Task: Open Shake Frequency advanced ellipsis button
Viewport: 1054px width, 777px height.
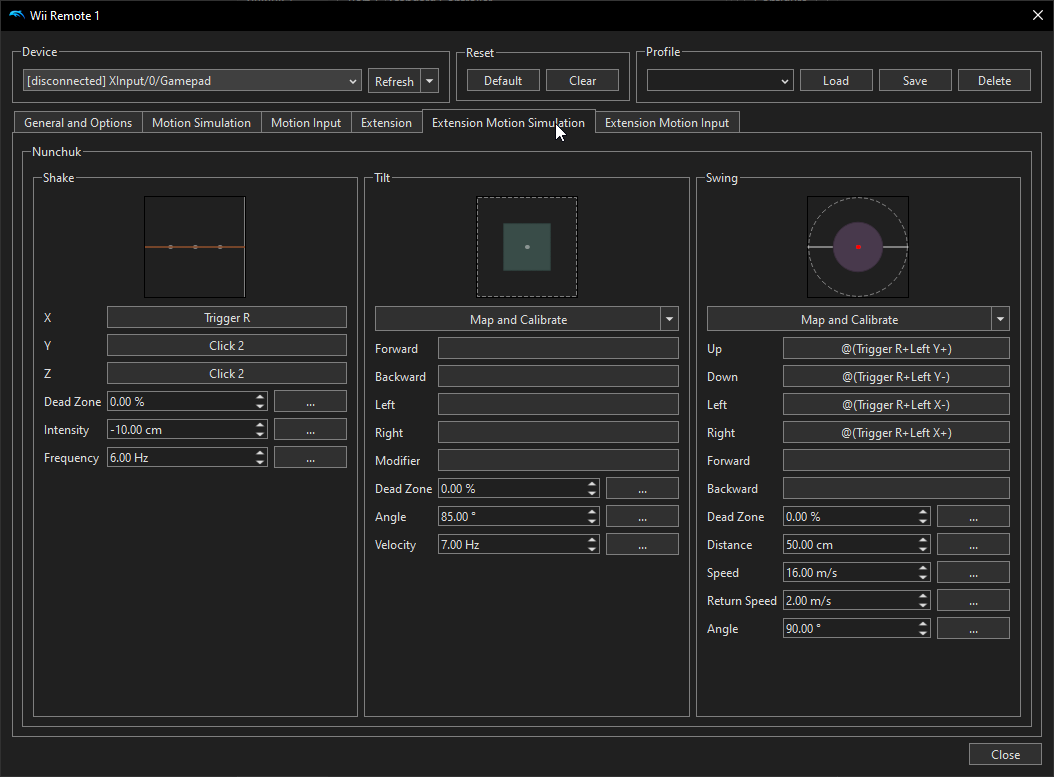Action: [x=311, y=458]
